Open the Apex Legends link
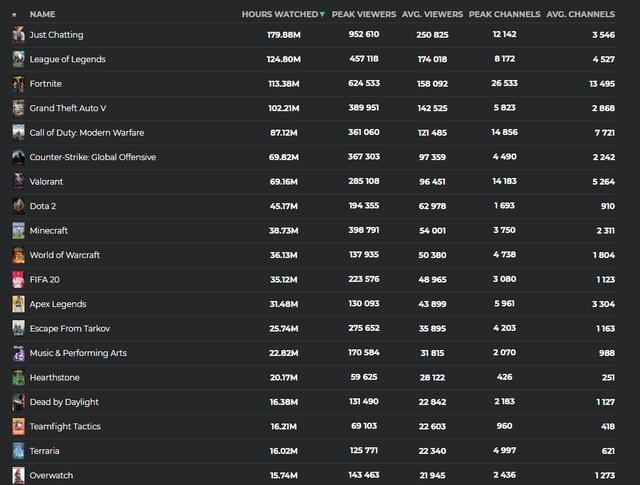 pos(58,305)
